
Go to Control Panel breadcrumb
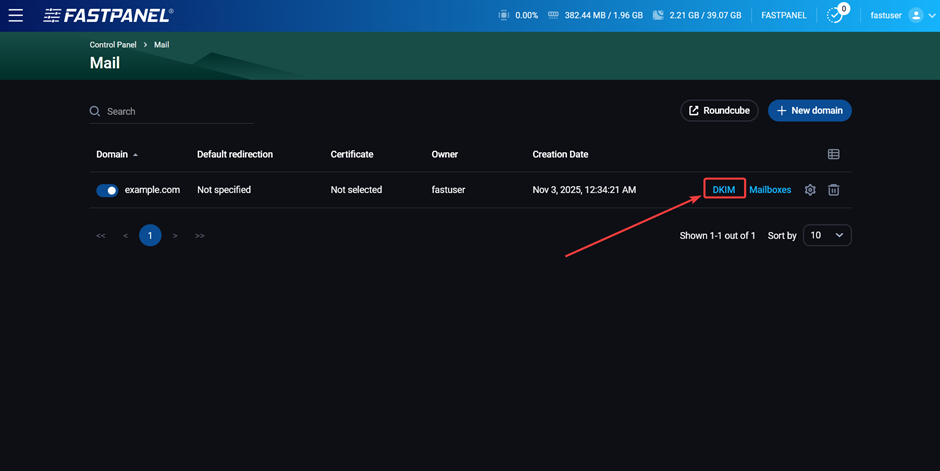coord(113,45)
